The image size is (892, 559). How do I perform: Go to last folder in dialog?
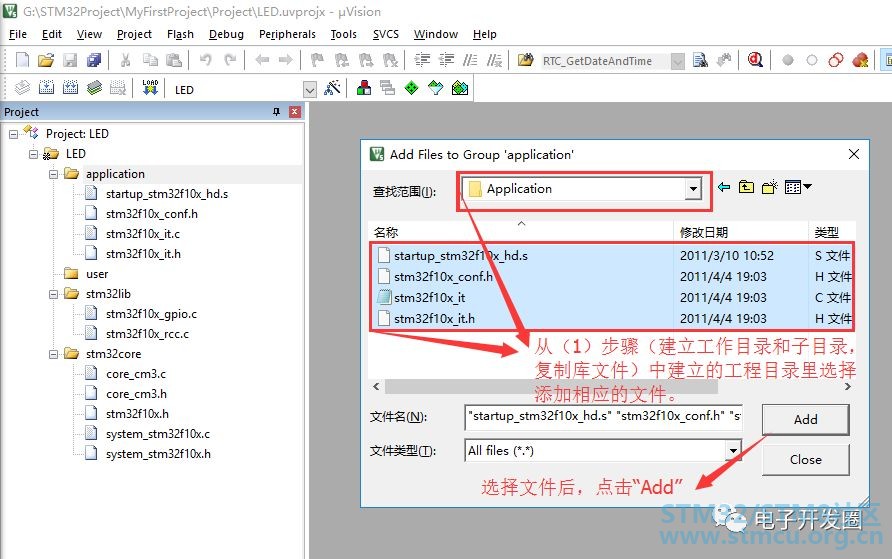(724, 187)
